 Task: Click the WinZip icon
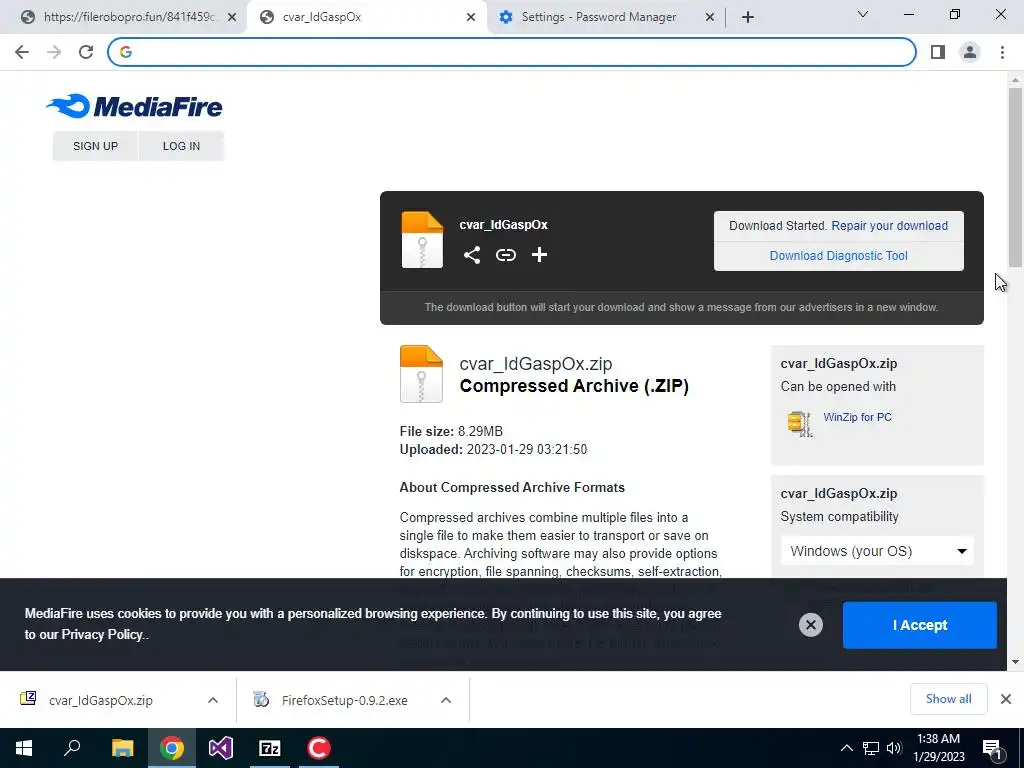pos(800,424)
